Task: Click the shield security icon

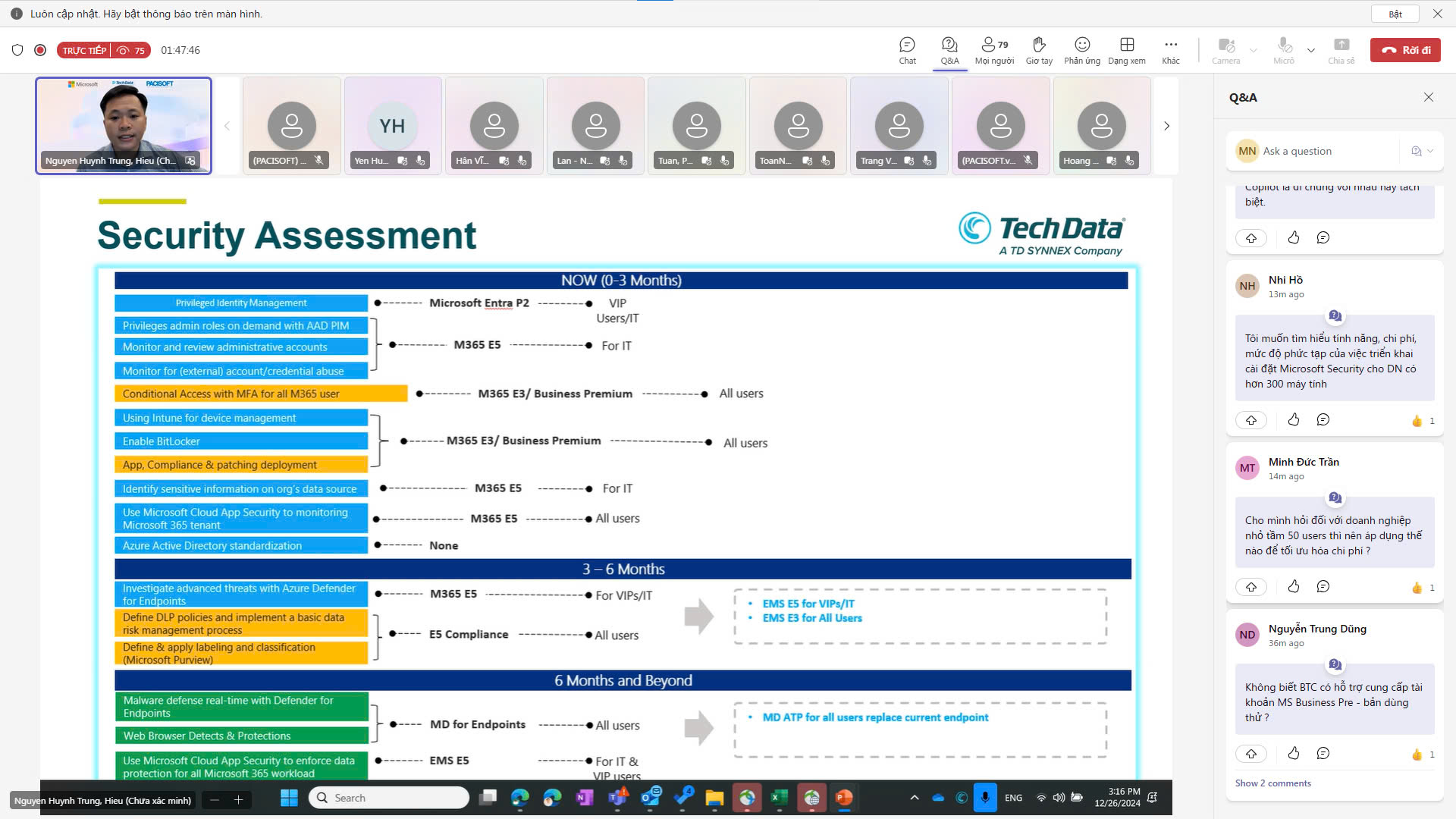Action: 17,50
